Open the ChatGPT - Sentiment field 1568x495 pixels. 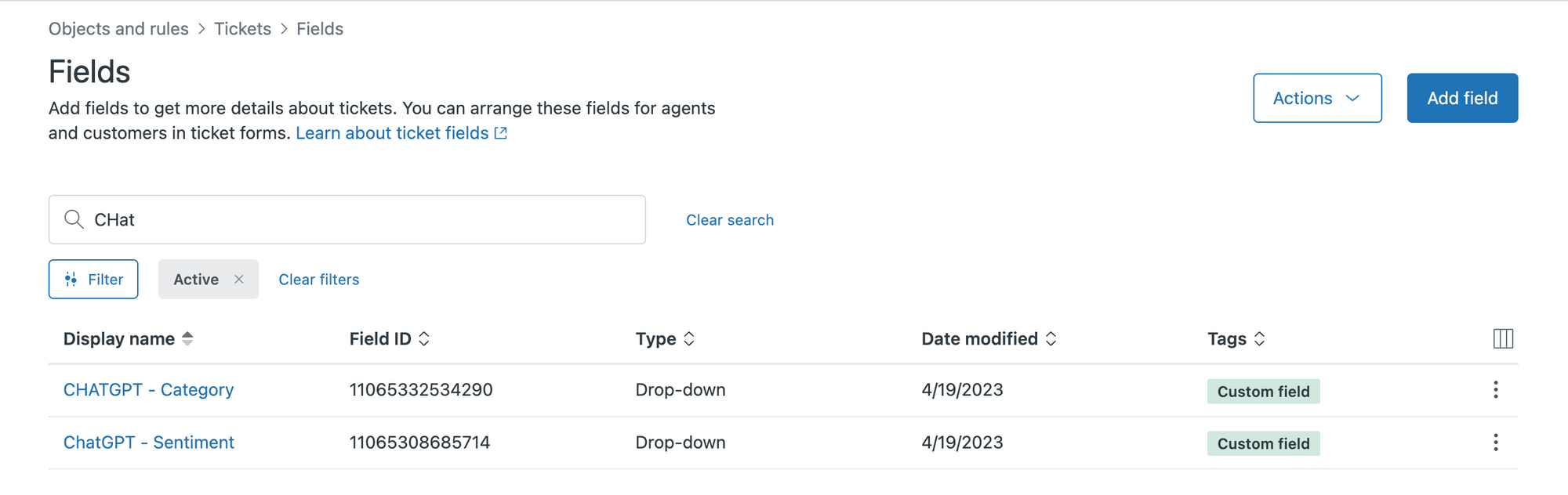[x=148, y=443]
